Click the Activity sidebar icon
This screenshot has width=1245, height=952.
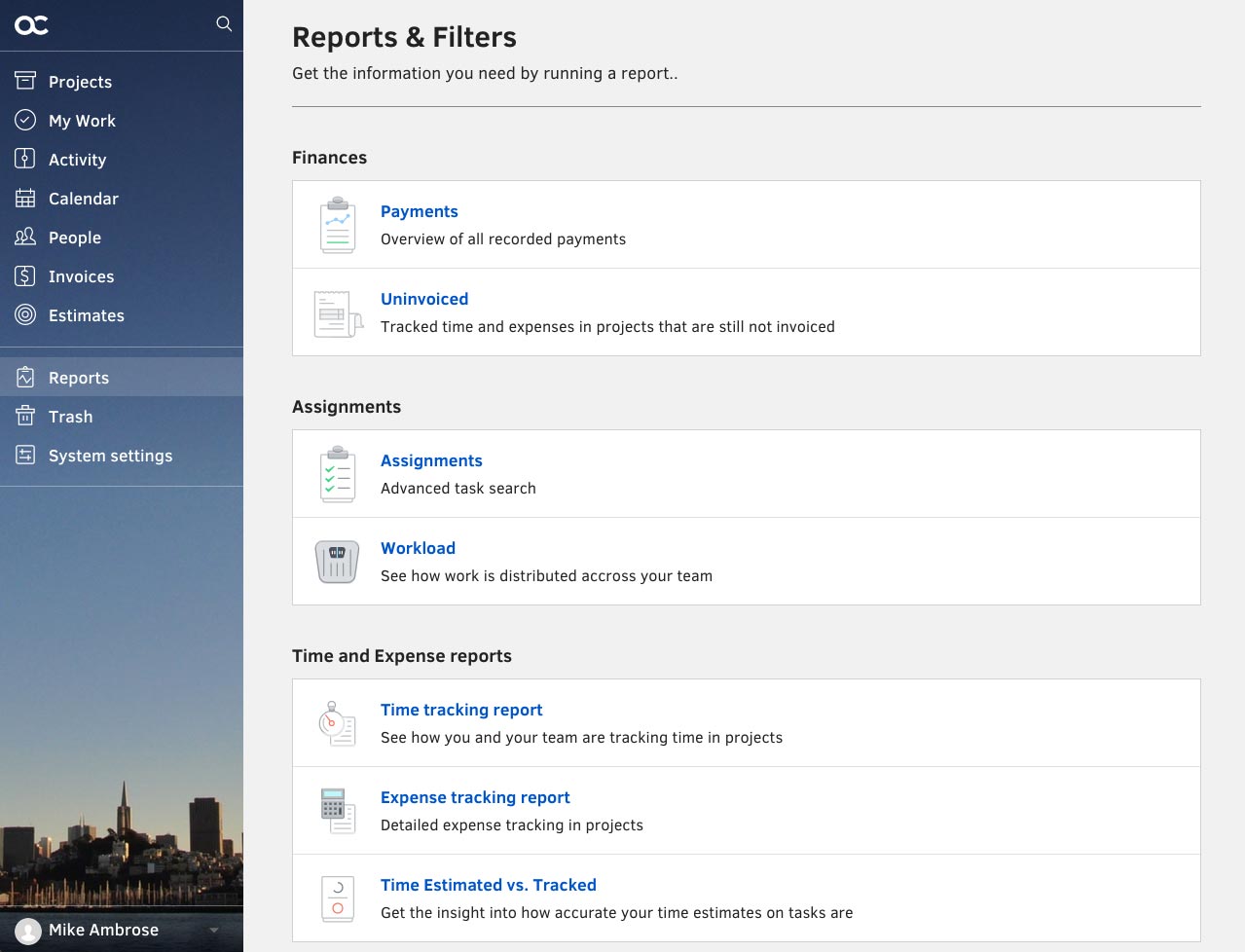pos(25,159)
